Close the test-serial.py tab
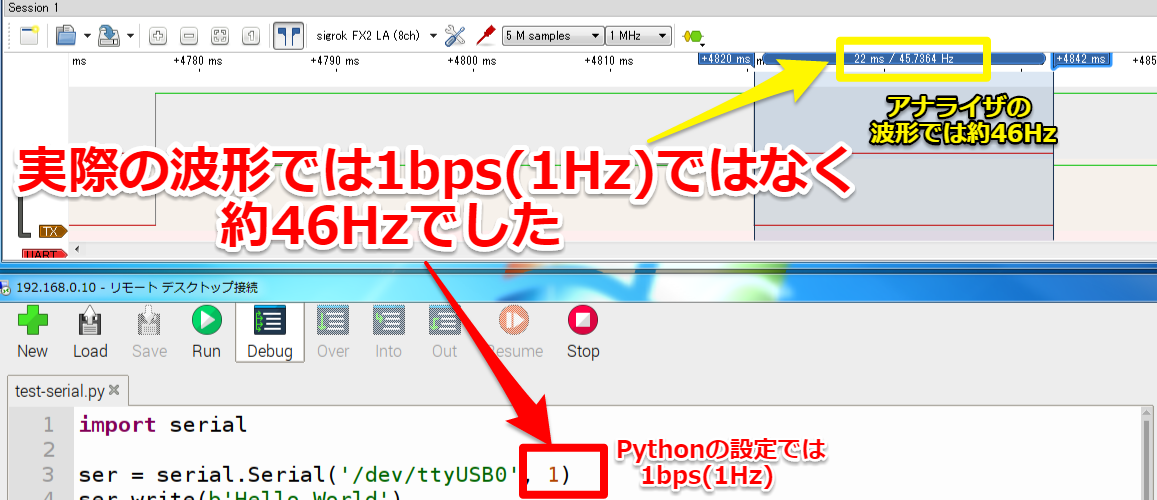The width and height of the screenshot is (1157, 500). (114, 391)
